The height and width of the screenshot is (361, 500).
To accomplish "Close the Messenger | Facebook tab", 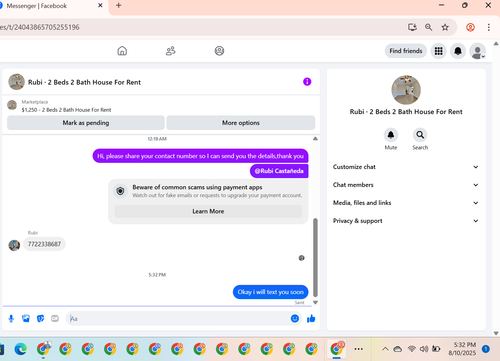I will point(100,6).
